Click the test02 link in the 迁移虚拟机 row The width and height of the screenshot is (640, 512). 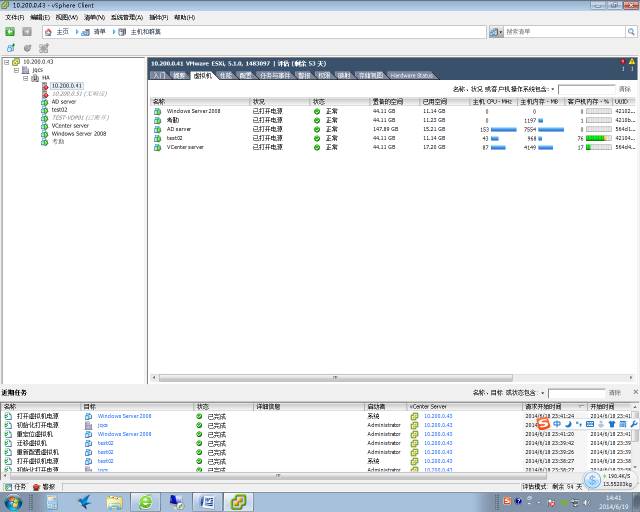tap(105, 443)
